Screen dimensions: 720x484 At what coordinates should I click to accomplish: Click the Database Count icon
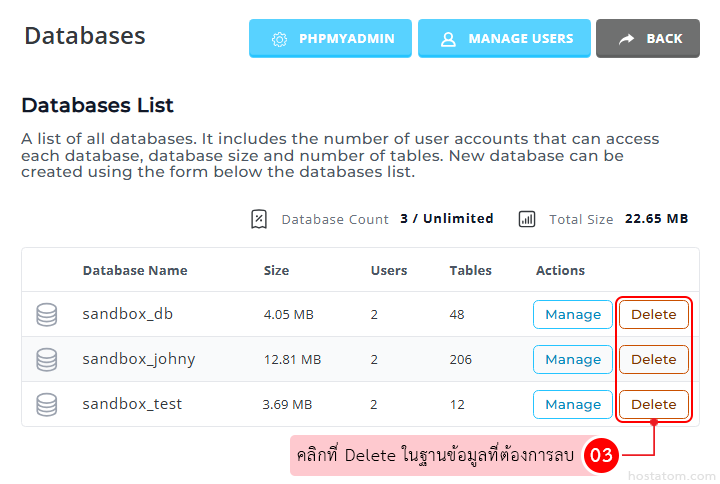point(259,219)
